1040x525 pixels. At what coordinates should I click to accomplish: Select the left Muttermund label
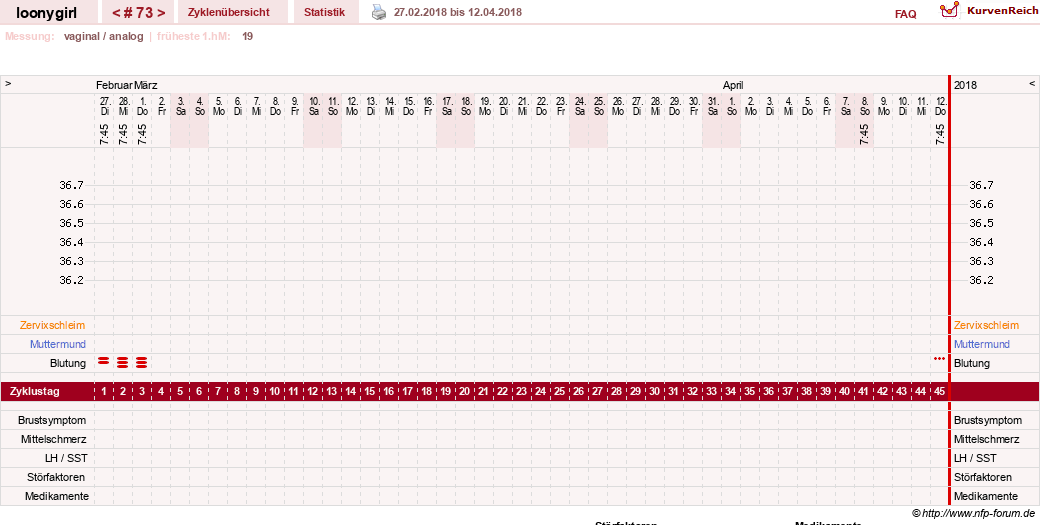[x=58, y=344]
